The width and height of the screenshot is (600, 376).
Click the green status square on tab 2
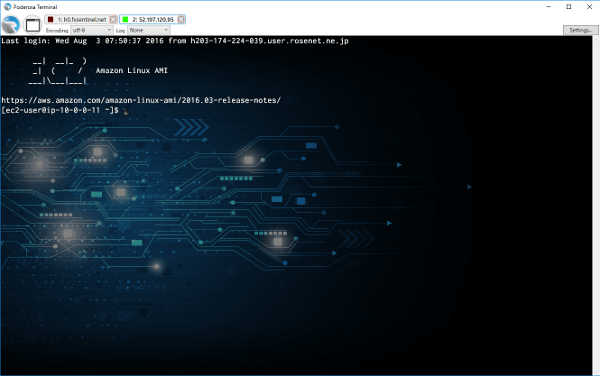pos(125,19)
